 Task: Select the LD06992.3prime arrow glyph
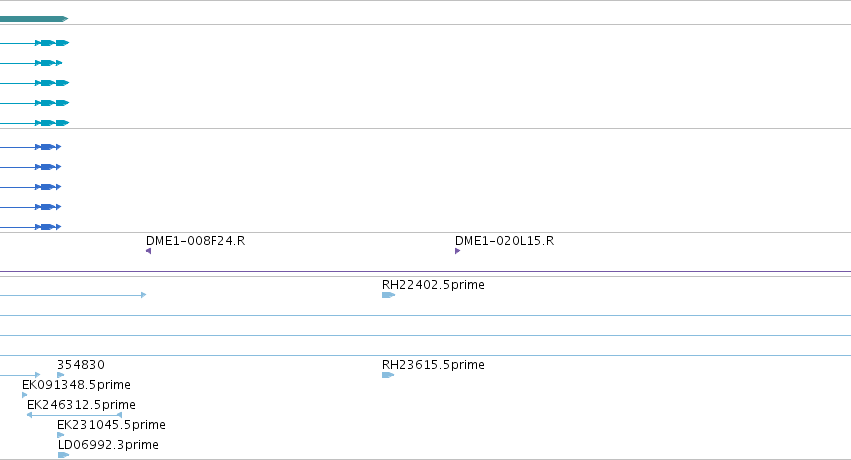point(63,455)
